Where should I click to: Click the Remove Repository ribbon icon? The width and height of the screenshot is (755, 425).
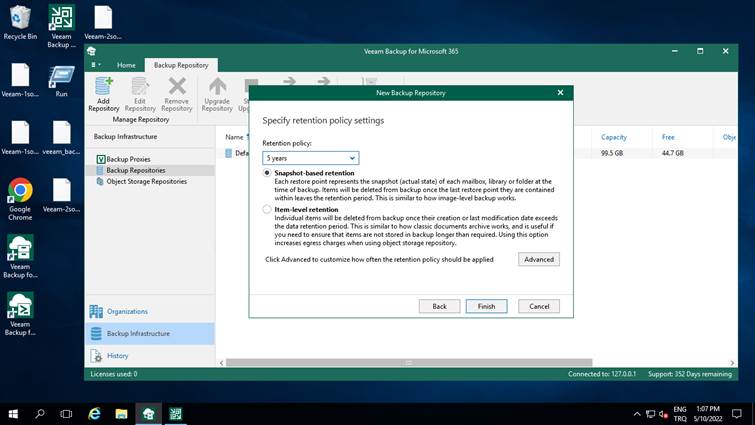click(x=177, y=94)
